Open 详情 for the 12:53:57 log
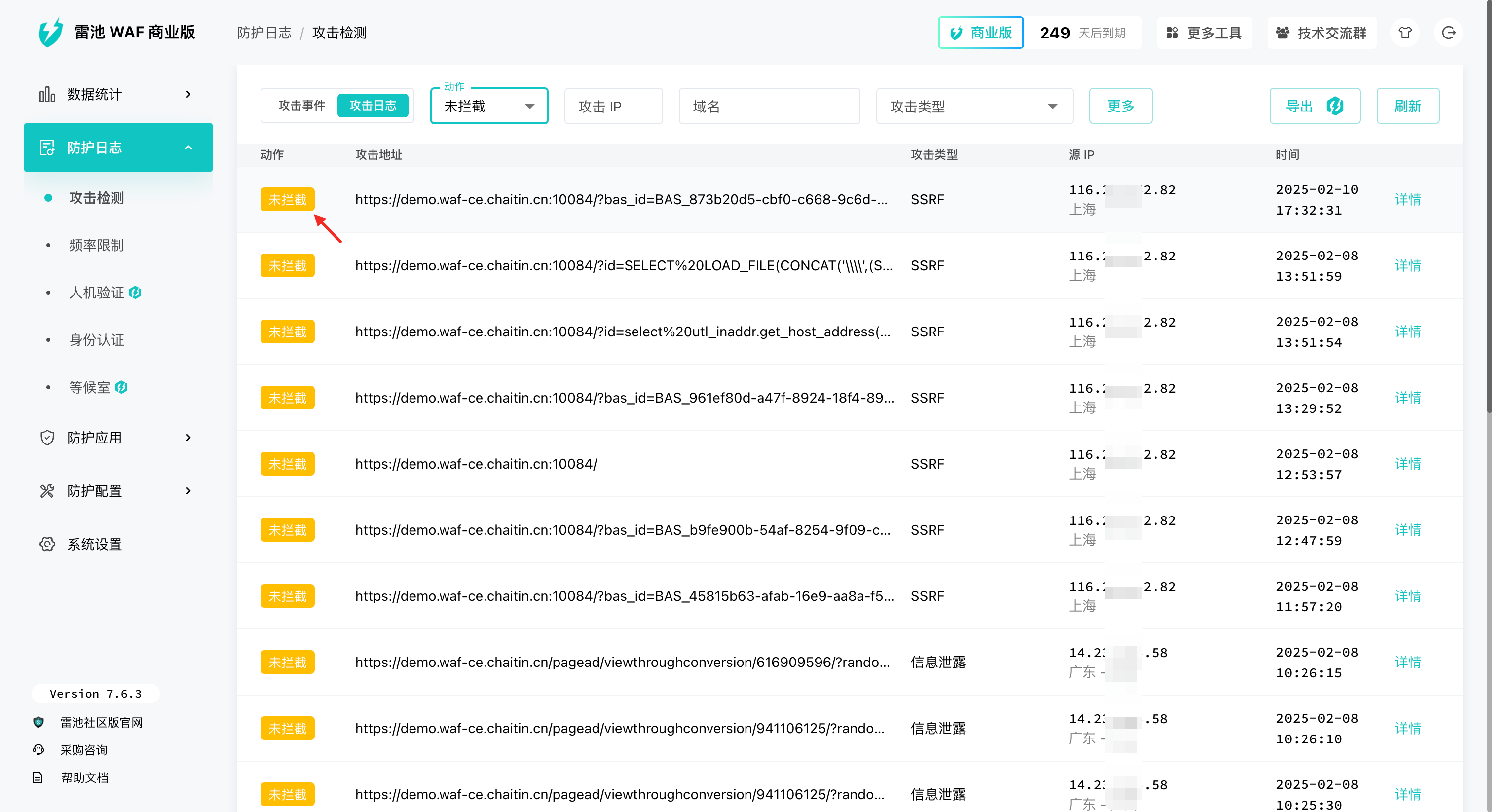 click(1408, 463)
